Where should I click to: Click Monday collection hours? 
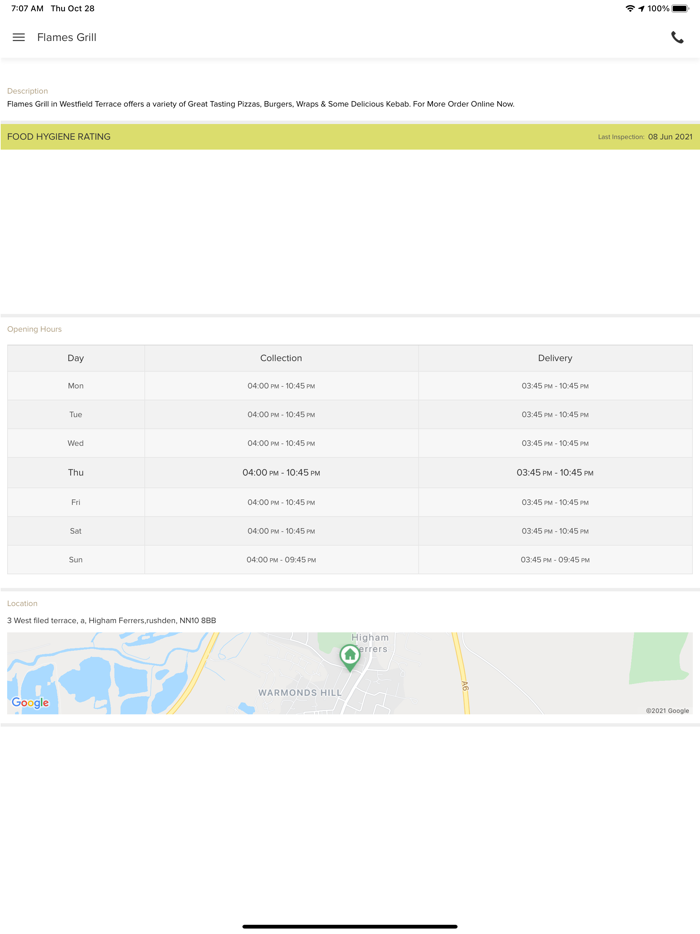[281, 386]
